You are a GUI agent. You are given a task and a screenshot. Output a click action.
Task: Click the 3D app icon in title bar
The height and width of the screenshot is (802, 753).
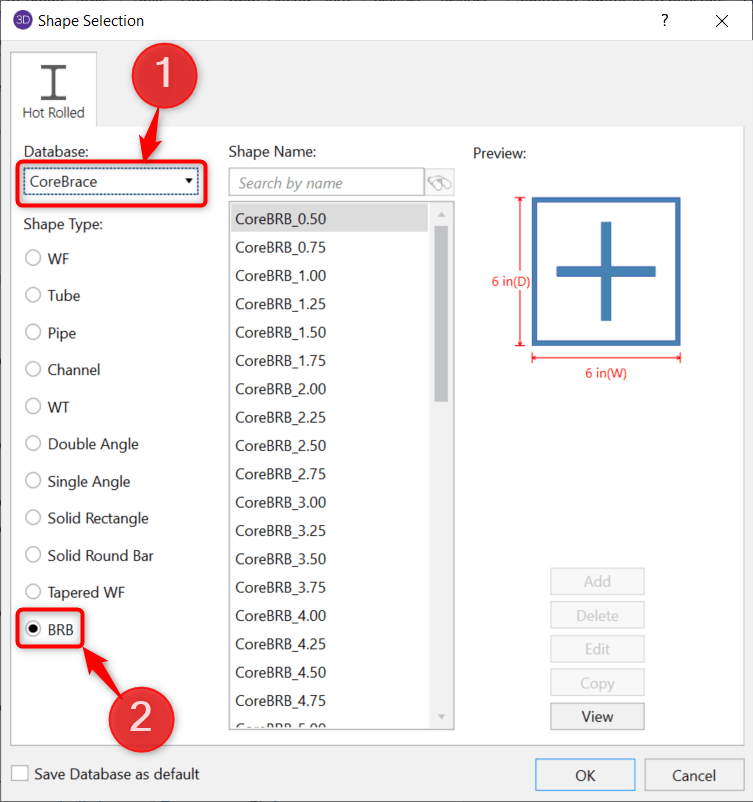tap(22, 20)
